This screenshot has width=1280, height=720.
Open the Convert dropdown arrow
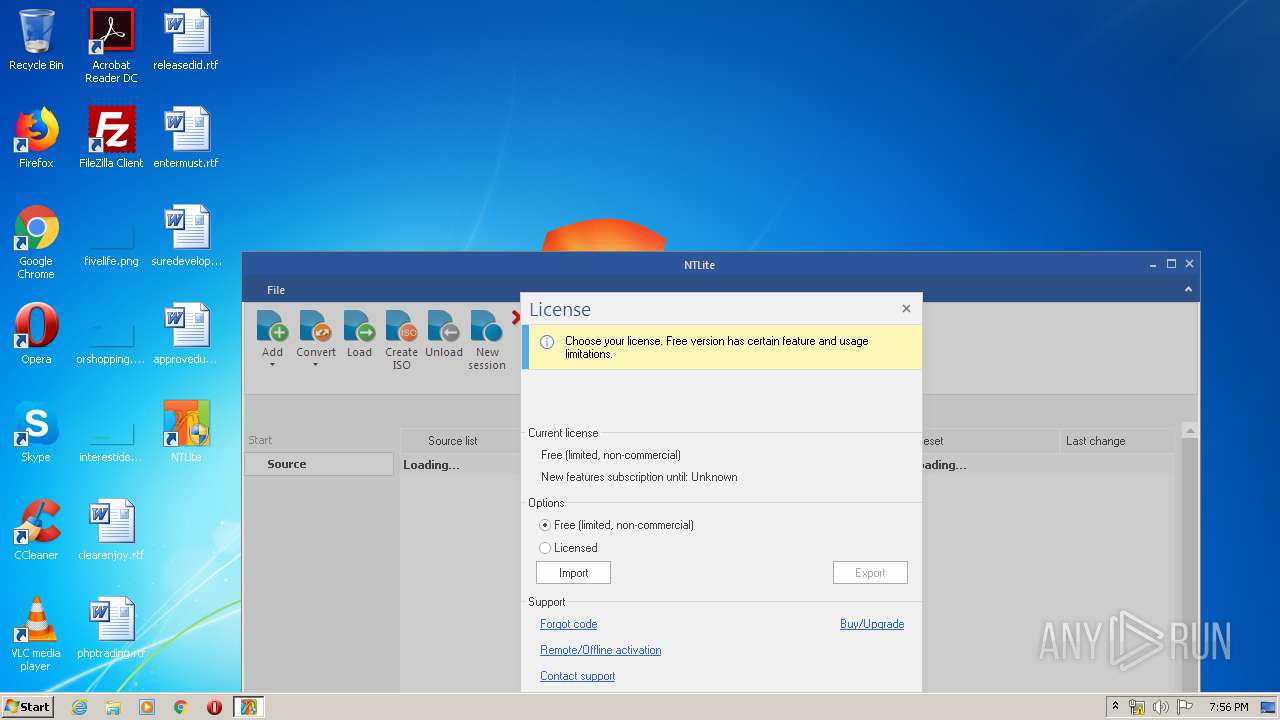(316, 365)
